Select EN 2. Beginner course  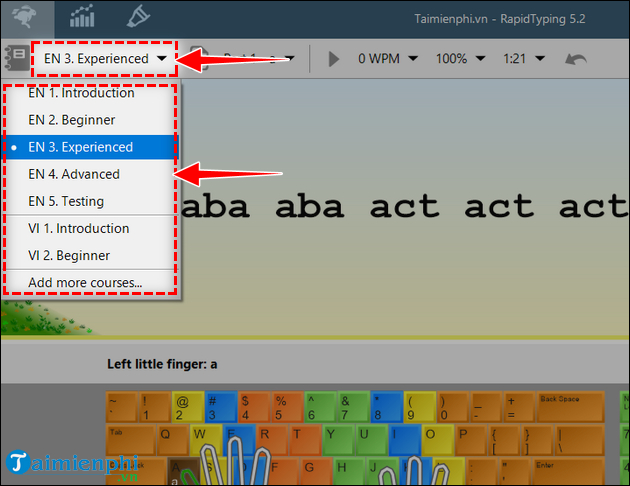91,120
